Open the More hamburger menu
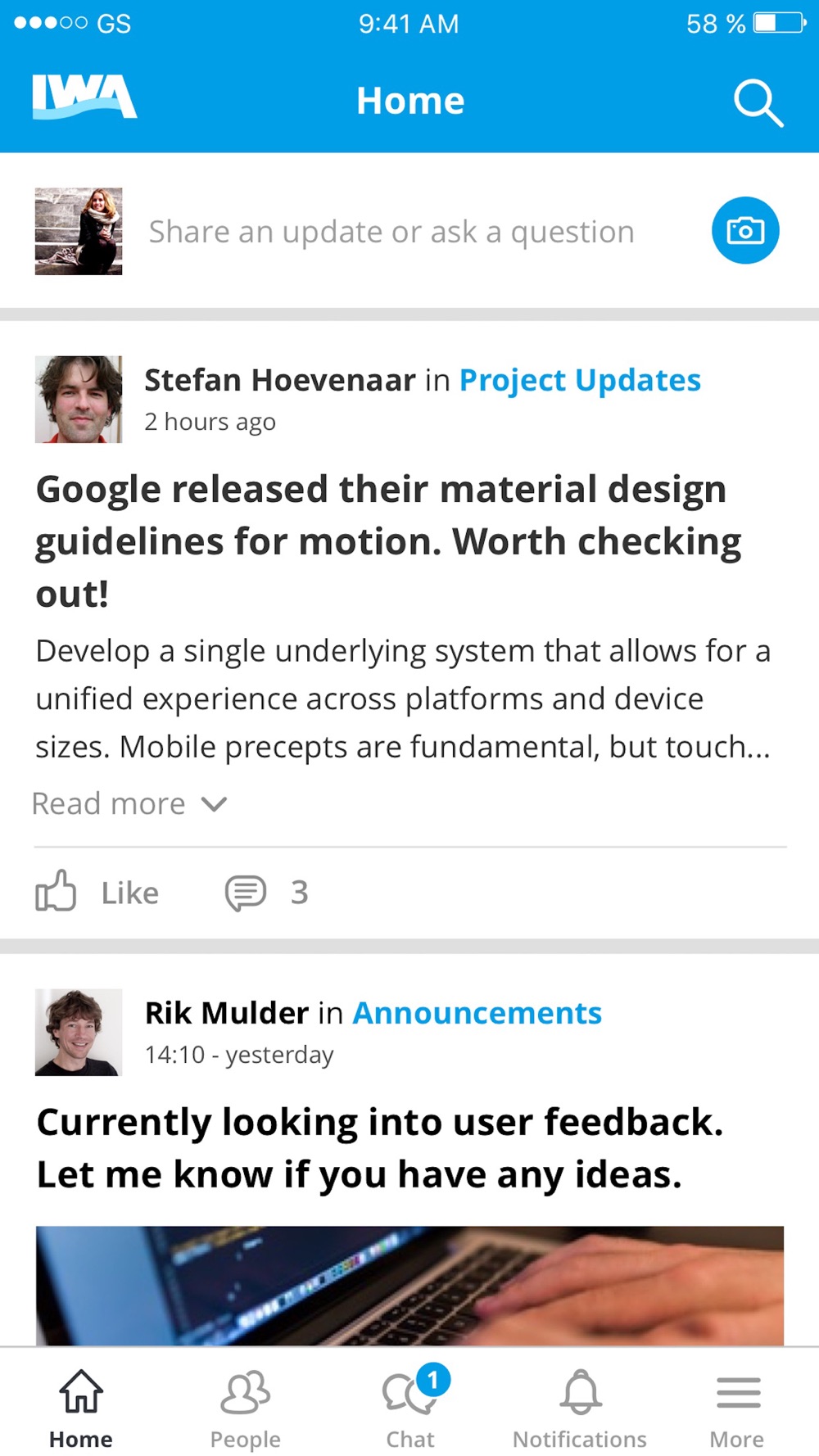The image size is (819, 1456). click(738, 1406)
